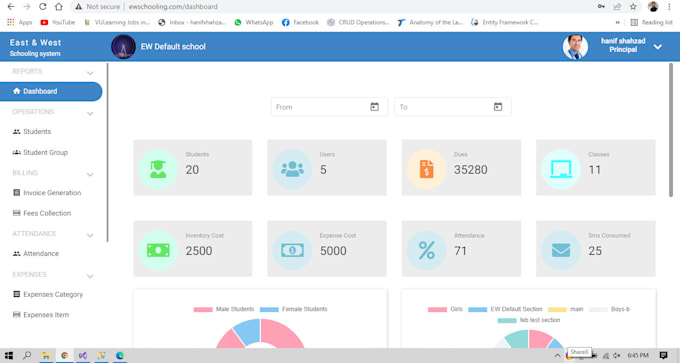Open the From date calendar picker icon
The image size is (680, 363).
[374, 107]
